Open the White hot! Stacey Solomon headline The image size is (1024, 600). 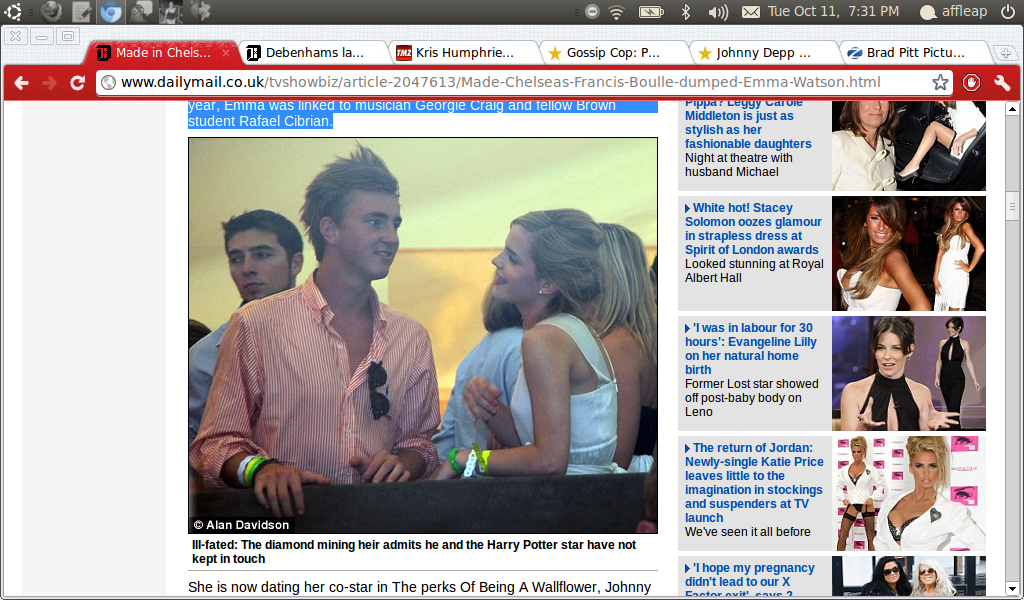coord(754,229)
